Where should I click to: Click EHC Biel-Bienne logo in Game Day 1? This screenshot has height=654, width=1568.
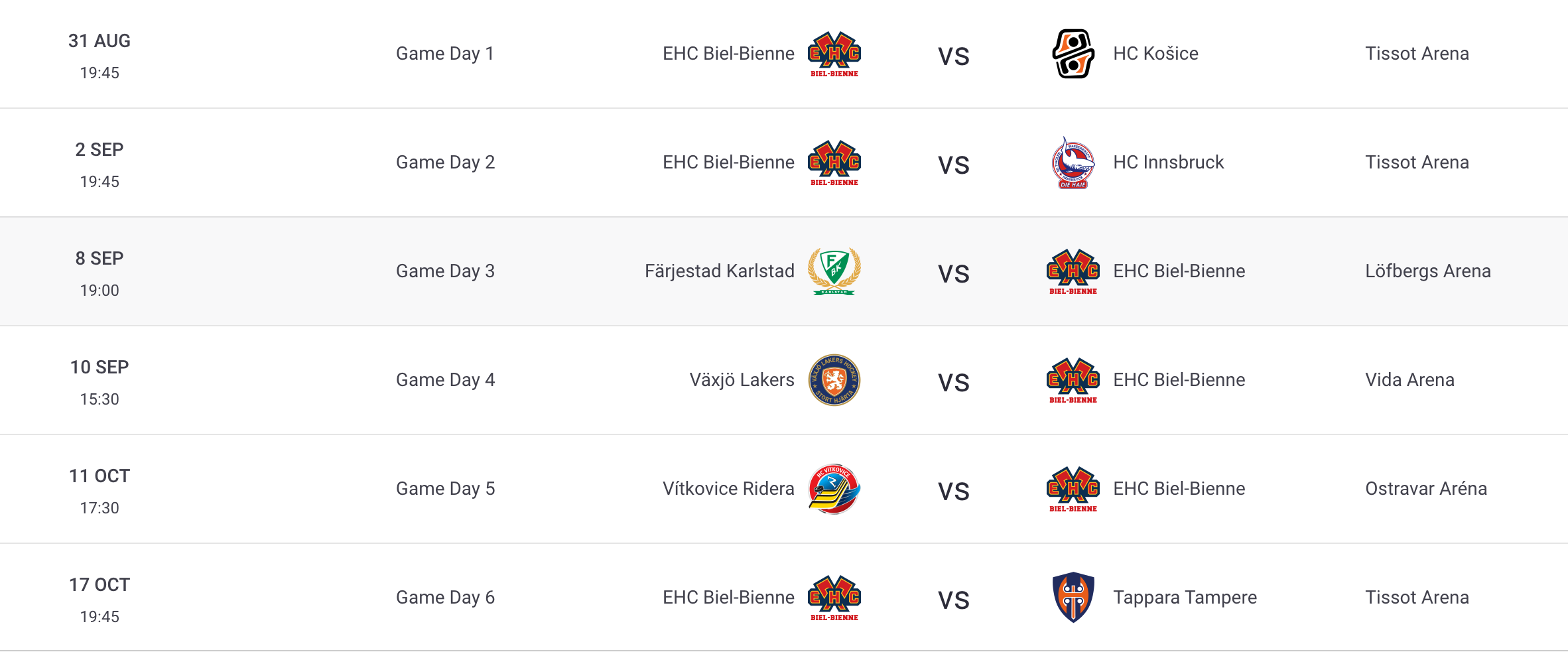pyautogui.click(x=834, y=54)
